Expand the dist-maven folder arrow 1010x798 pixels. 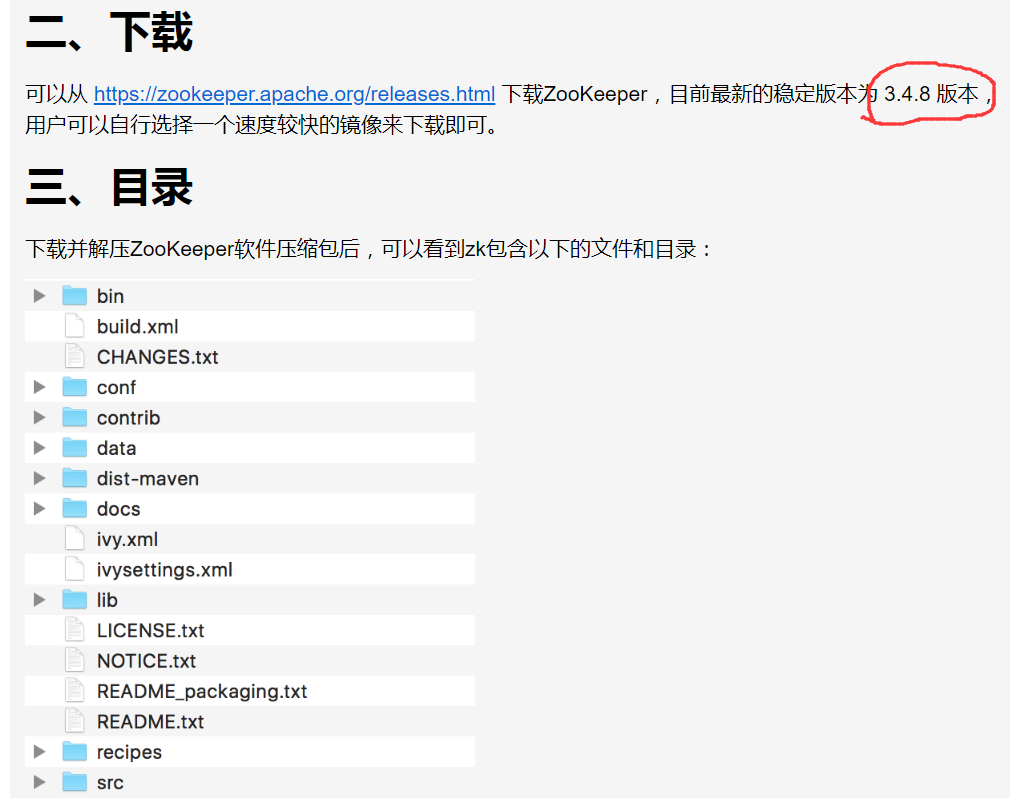[x=40, y=479]
